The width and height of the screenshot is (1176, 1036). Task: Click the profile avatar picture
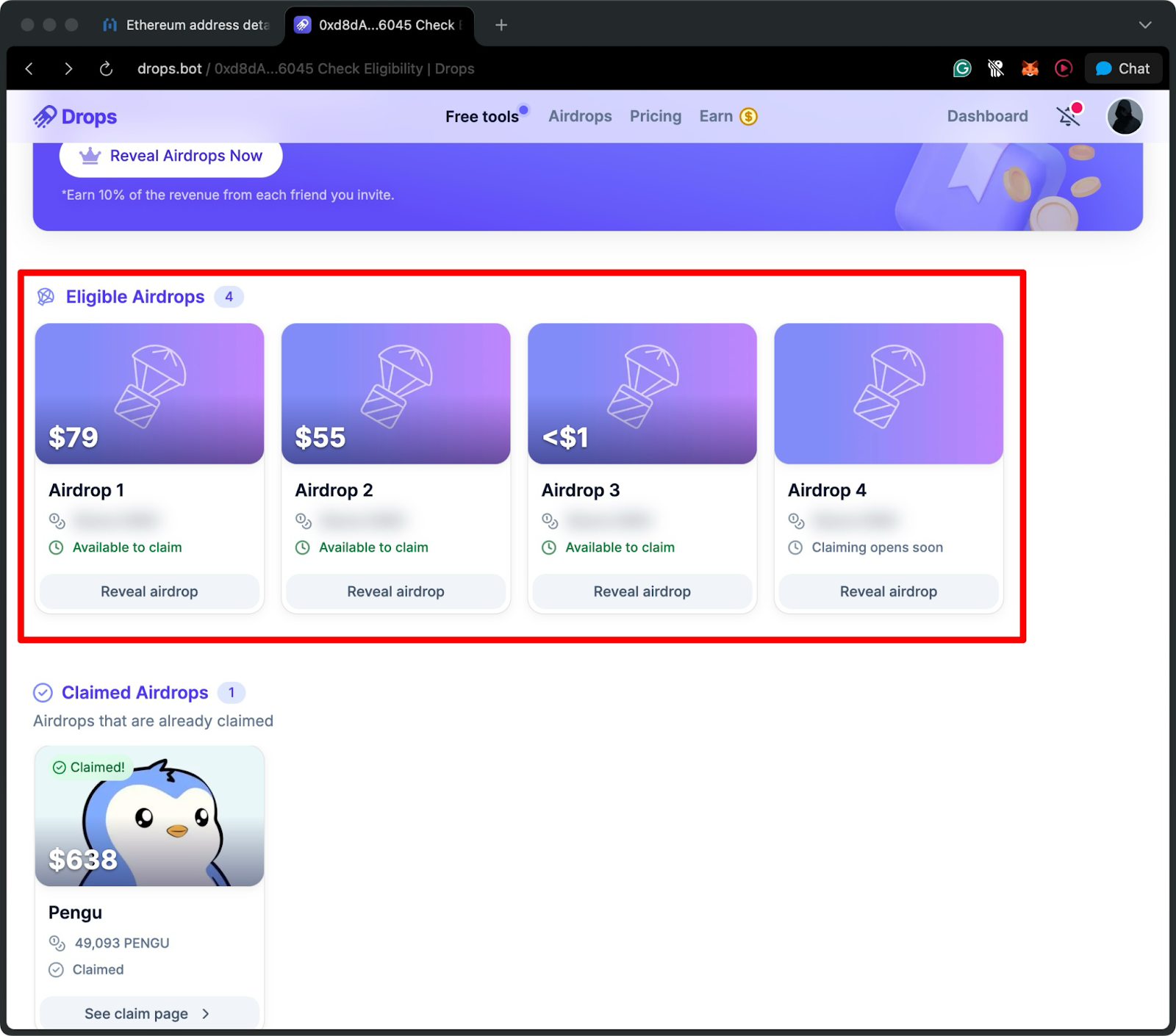click(x=1125, y=117)
